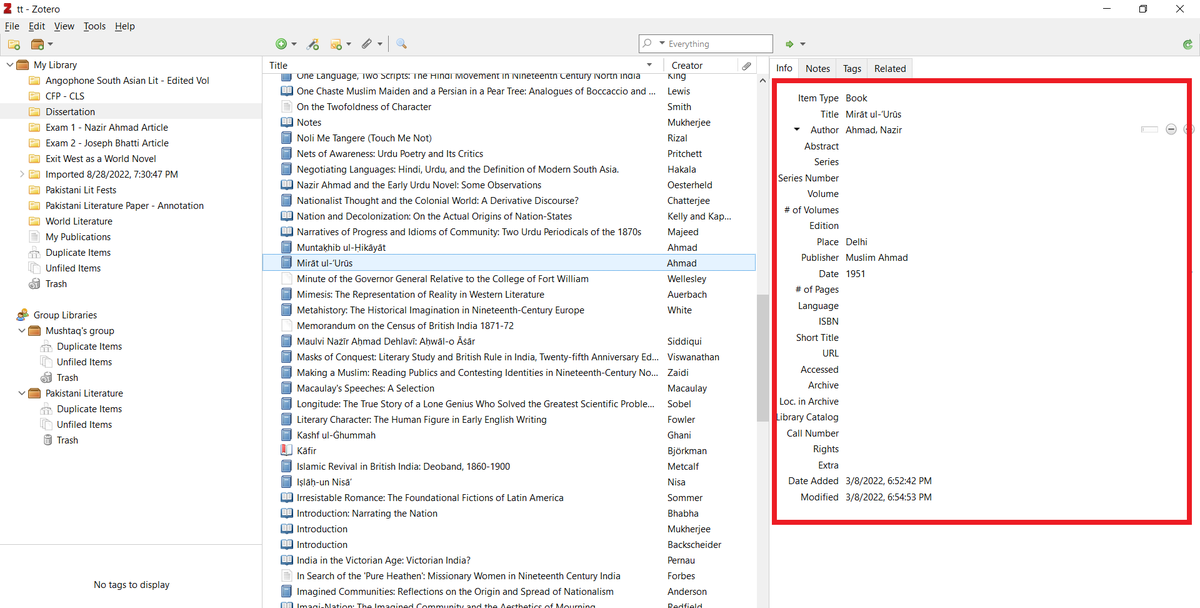Click the author name 'Ahmad, Nazir'
The image size is (1200, 608).
pyautogui.click(x=874, y=130)
